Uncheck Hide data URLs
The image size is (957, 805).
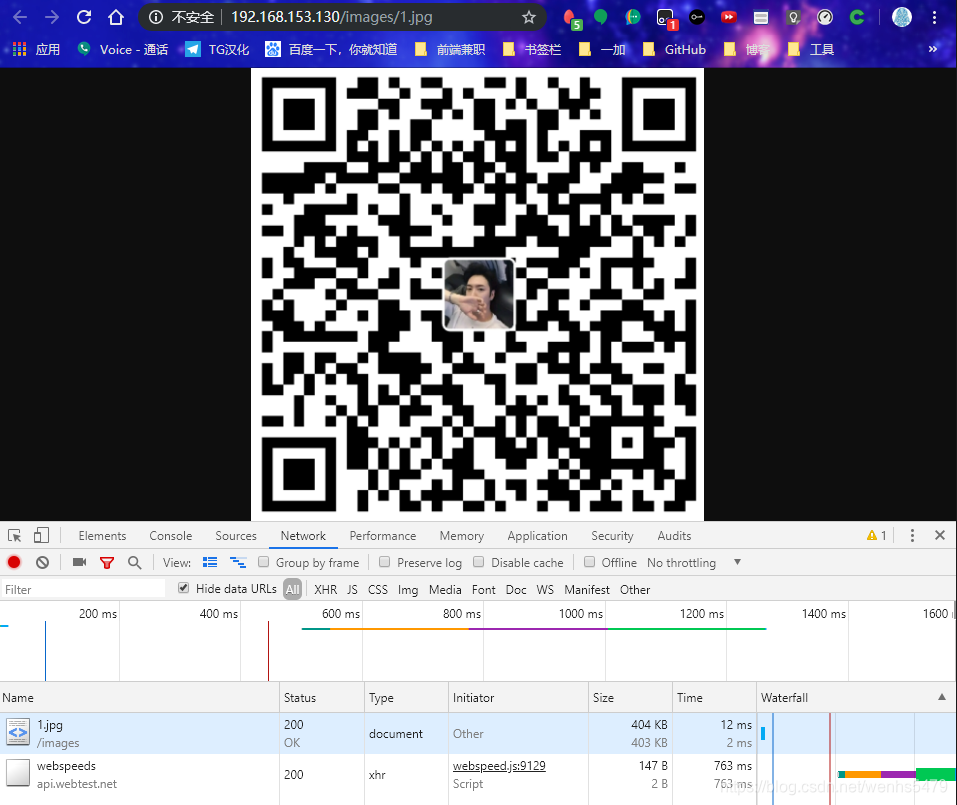pyautogui.click(x=183, y=588)
